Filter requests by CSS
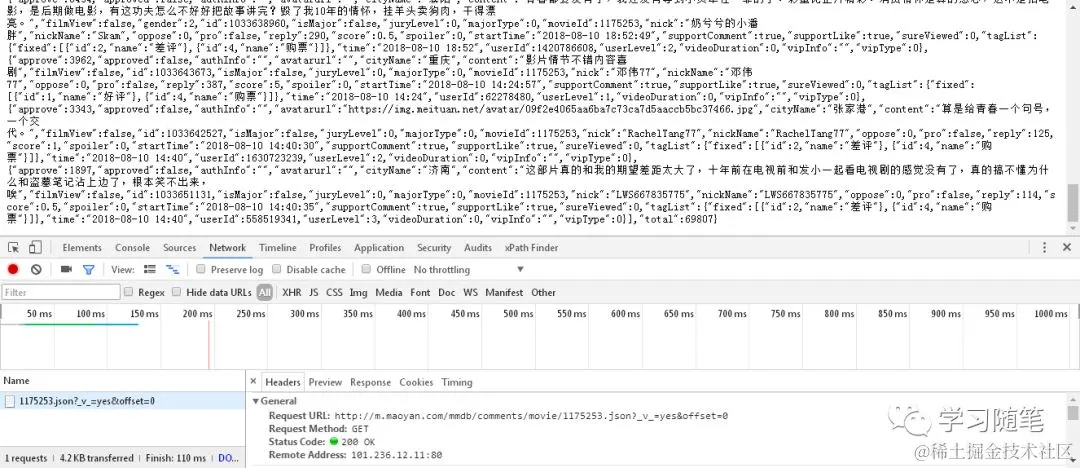The height and width of the screenshot is (468, 1080). [x=334, y=292]
